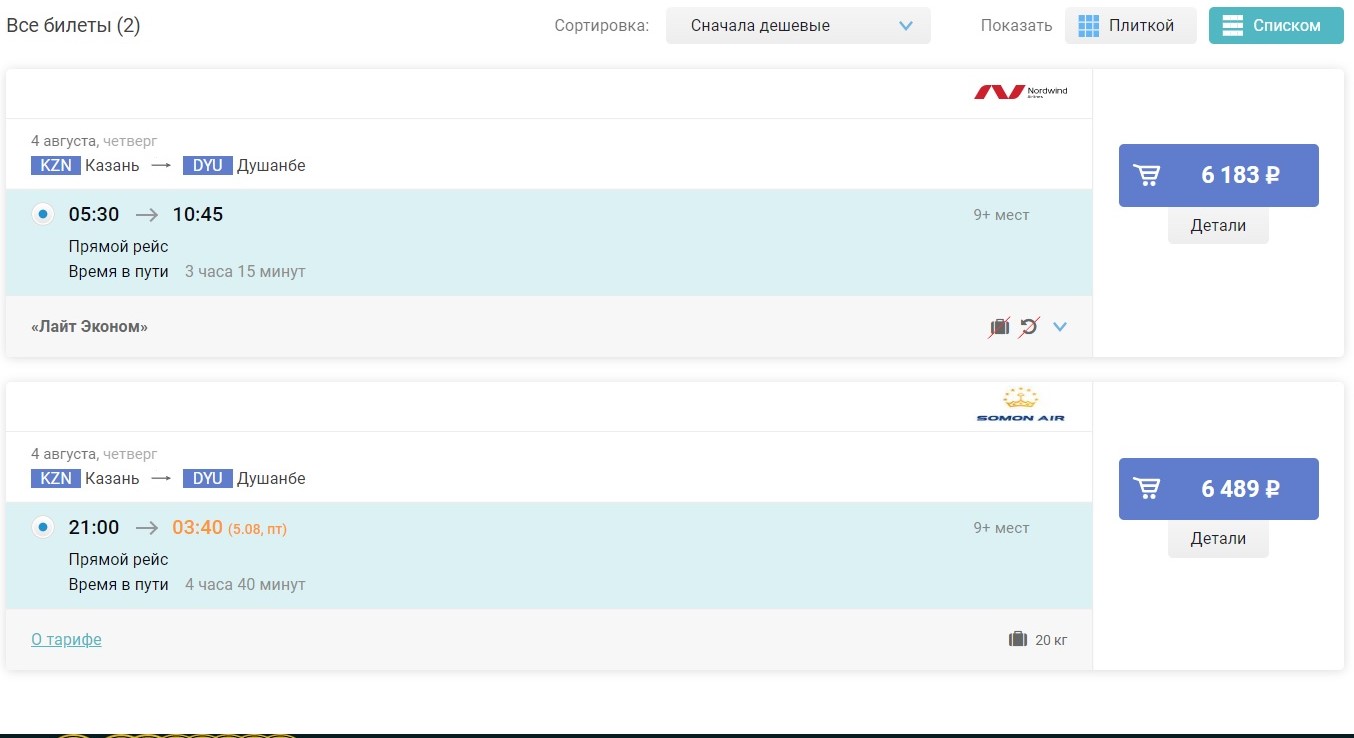Click the Nordwind airline logo
Viewport: 1354px width, 738px height.
click(1020, 92)
